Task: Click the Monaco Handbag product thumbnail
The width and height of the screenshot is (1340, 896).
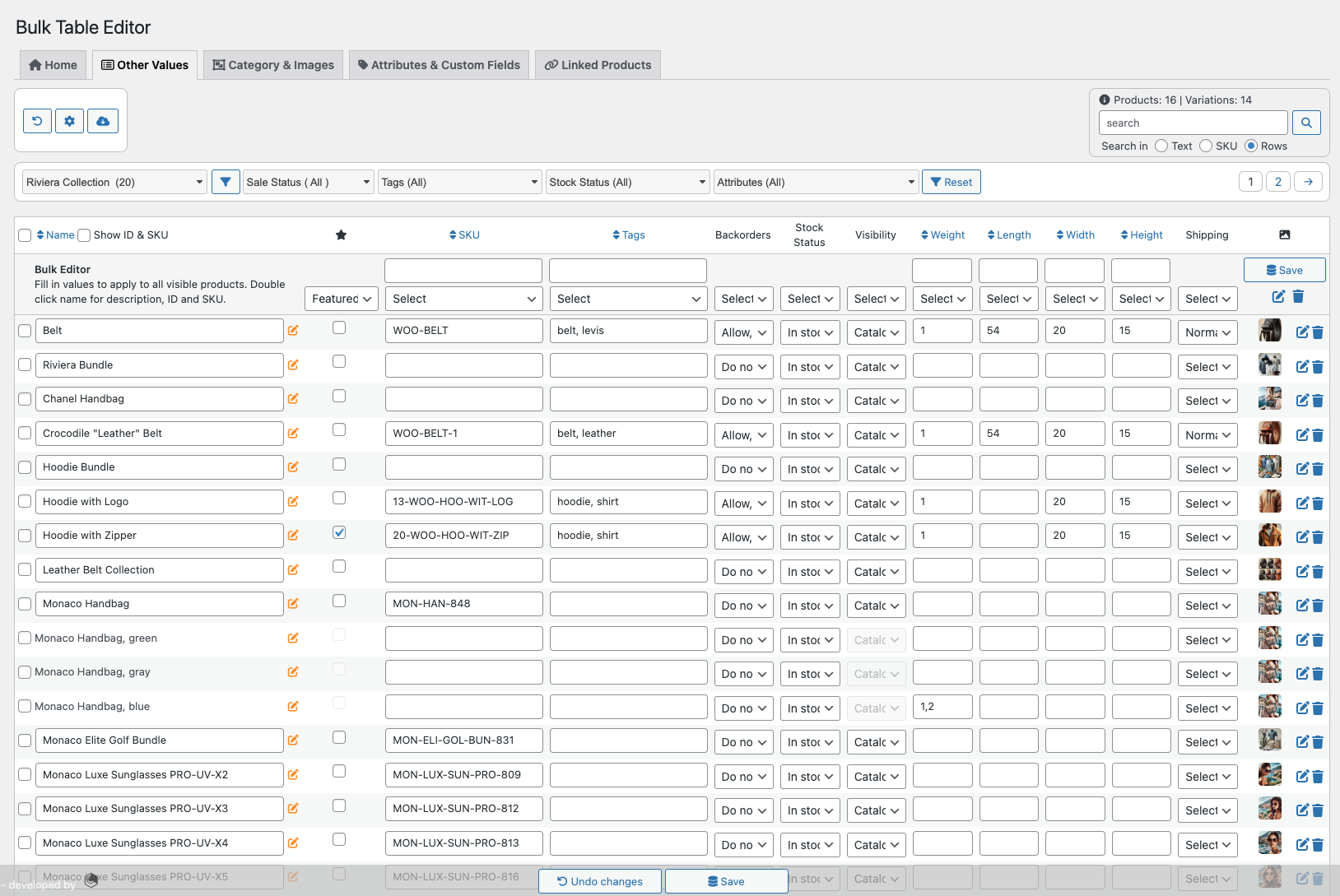Action: point(1269,604)
